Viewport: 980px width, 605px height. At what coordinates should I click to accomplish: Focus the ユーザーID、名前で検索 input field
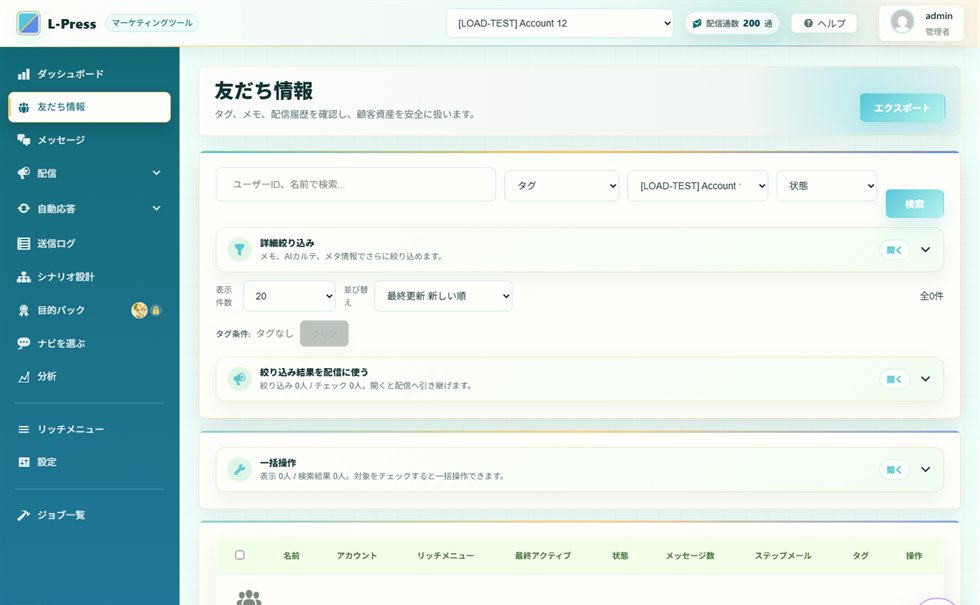tap(356, 184)
